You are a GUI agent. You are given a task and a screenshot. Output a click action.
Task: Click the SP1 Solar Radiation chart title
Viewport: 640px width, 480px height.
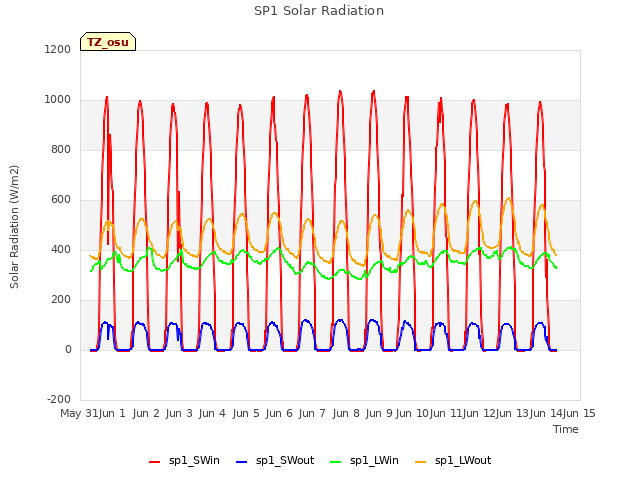319,11
